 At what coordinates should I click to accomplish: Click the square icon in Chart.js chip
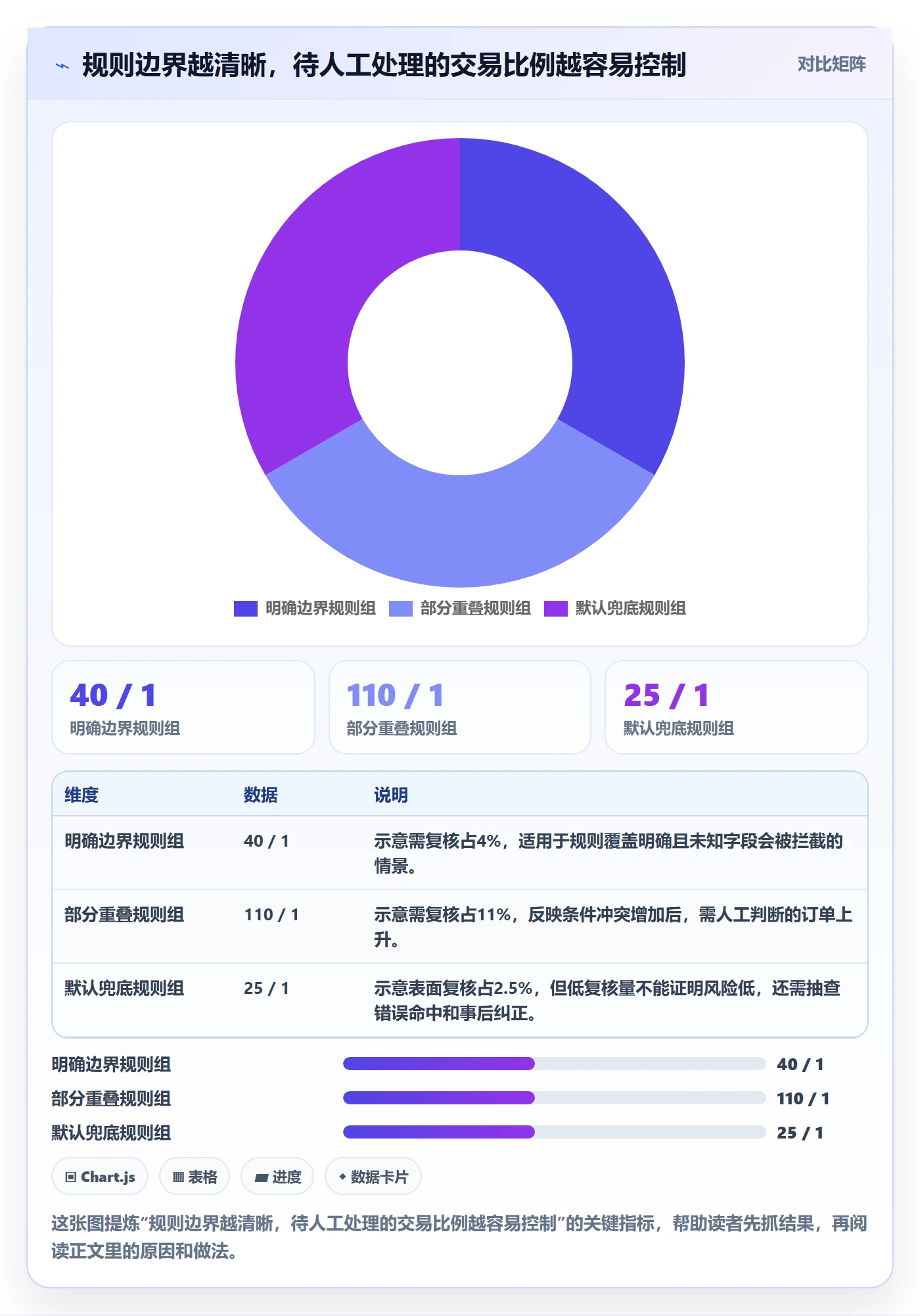pyautogui.click(x=71, y=1177)
